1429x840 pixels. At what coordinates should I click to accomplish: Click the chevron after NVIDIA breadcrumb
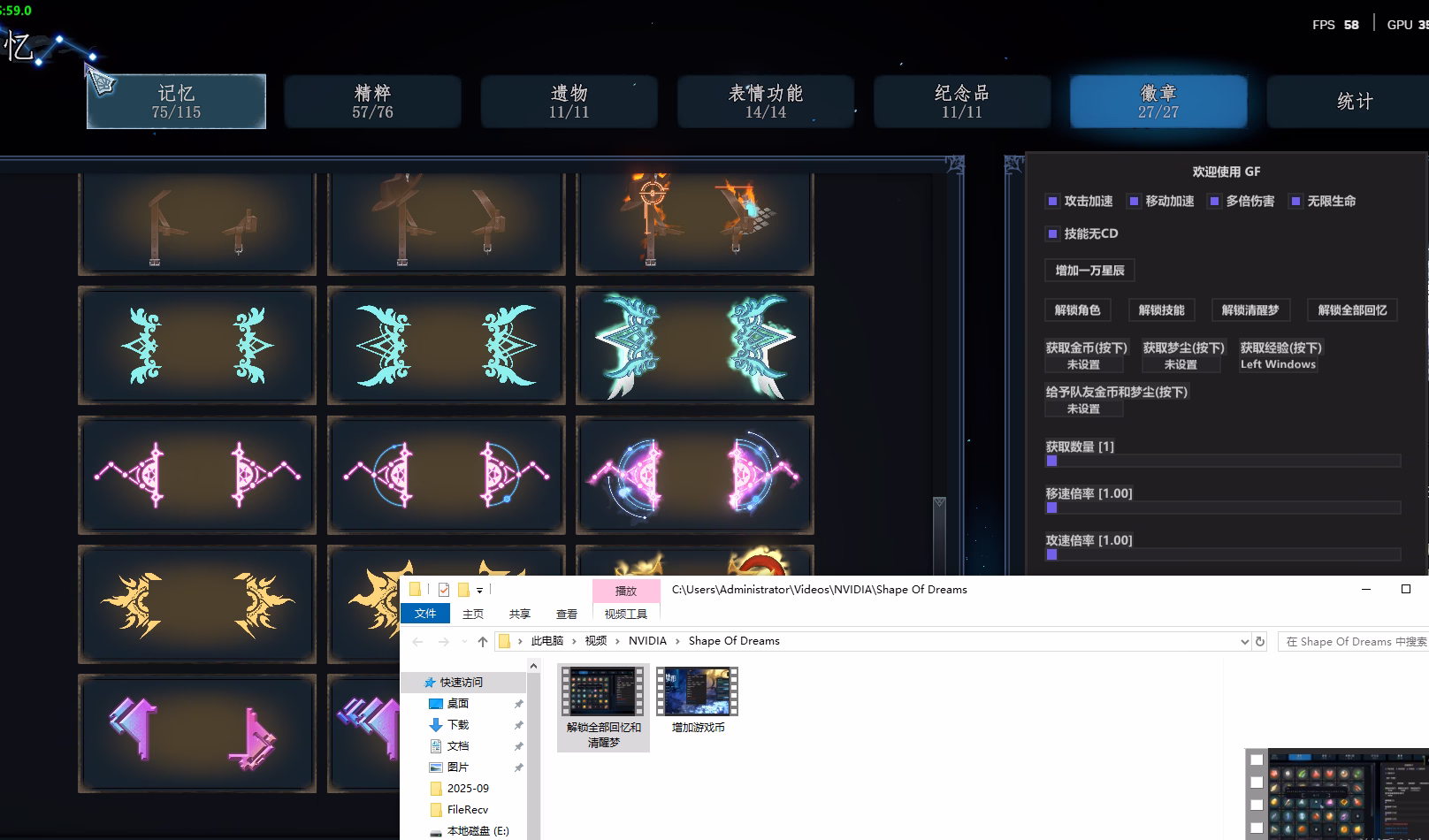(677, 641)
